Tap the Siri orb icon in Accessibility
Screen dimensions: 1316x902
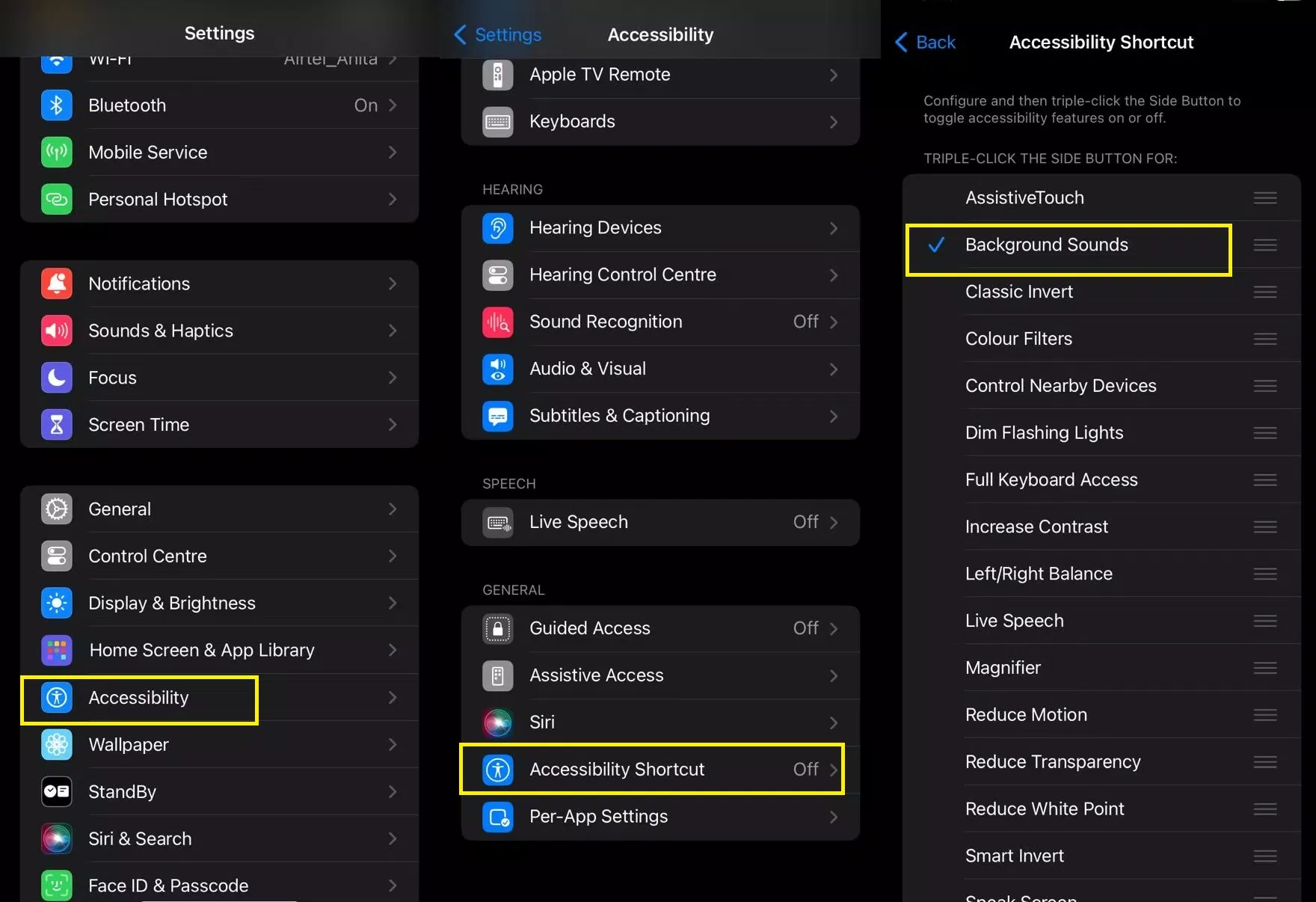coord(498,722)
